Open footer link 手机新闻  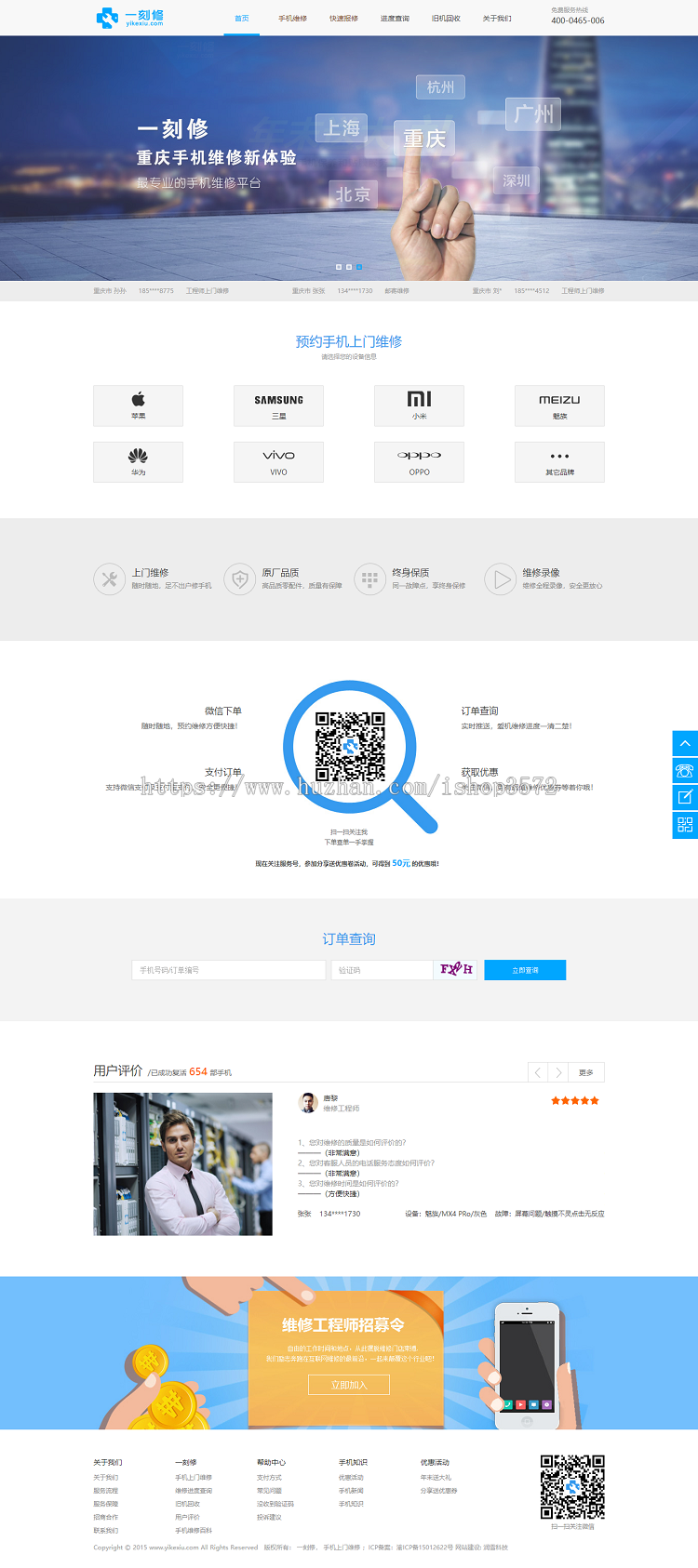click(351, 1491)
